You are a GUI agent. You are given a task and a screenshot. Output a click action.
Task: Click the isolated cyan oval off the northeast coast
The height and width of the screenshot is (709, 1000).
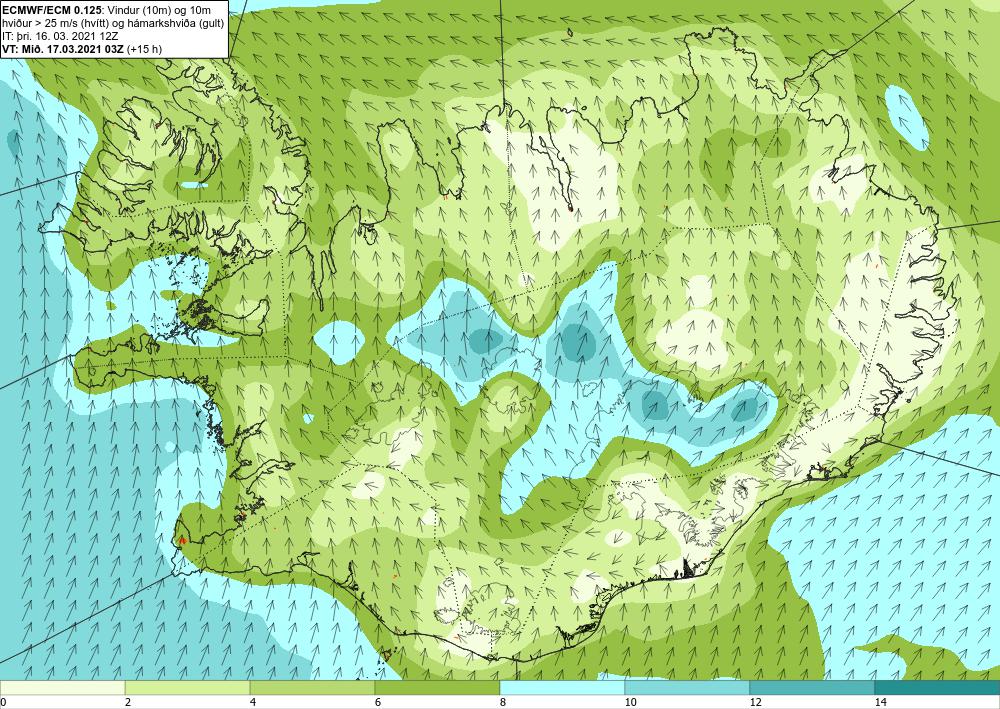(x=906, y=118)
